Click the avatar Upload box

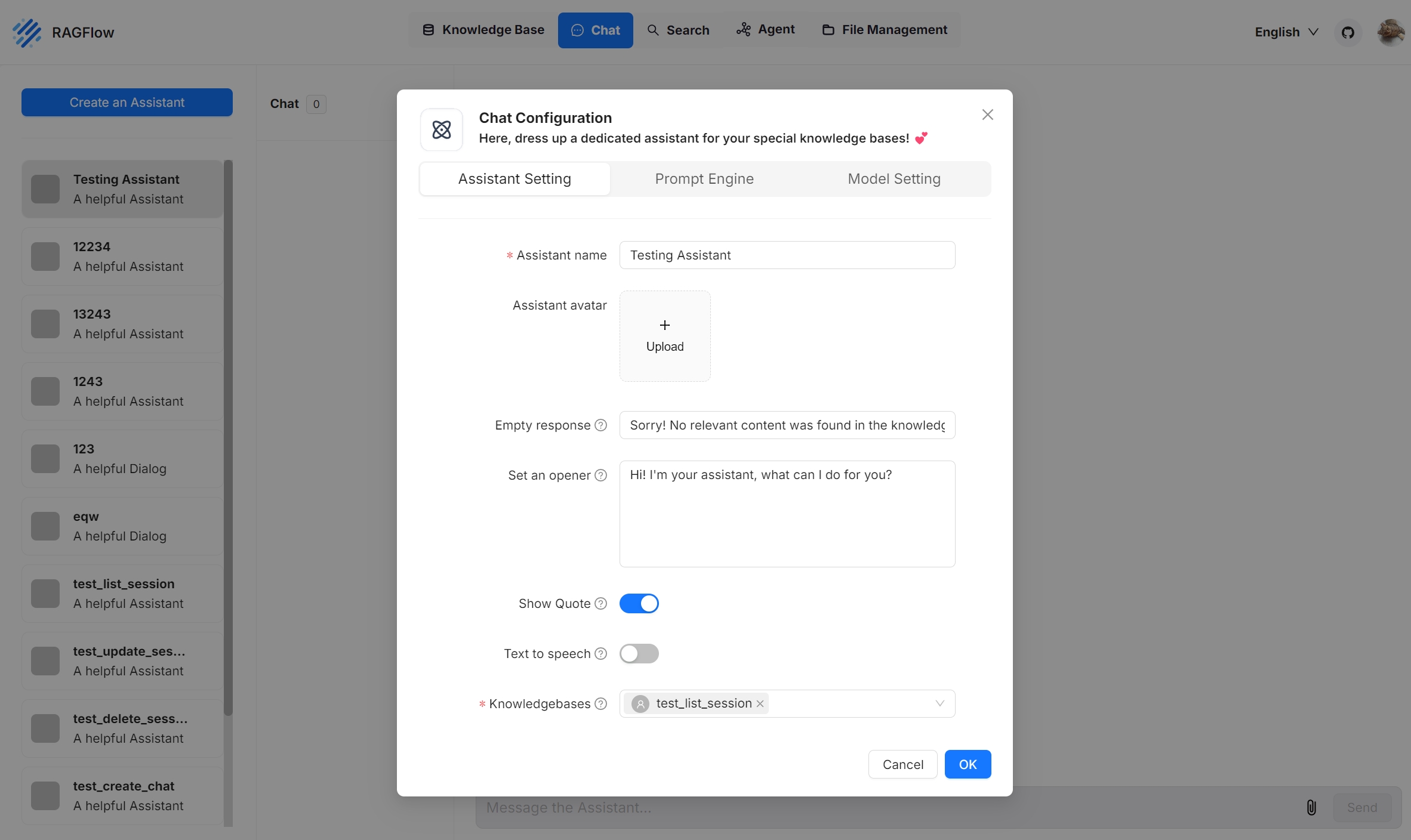(665, 336)
